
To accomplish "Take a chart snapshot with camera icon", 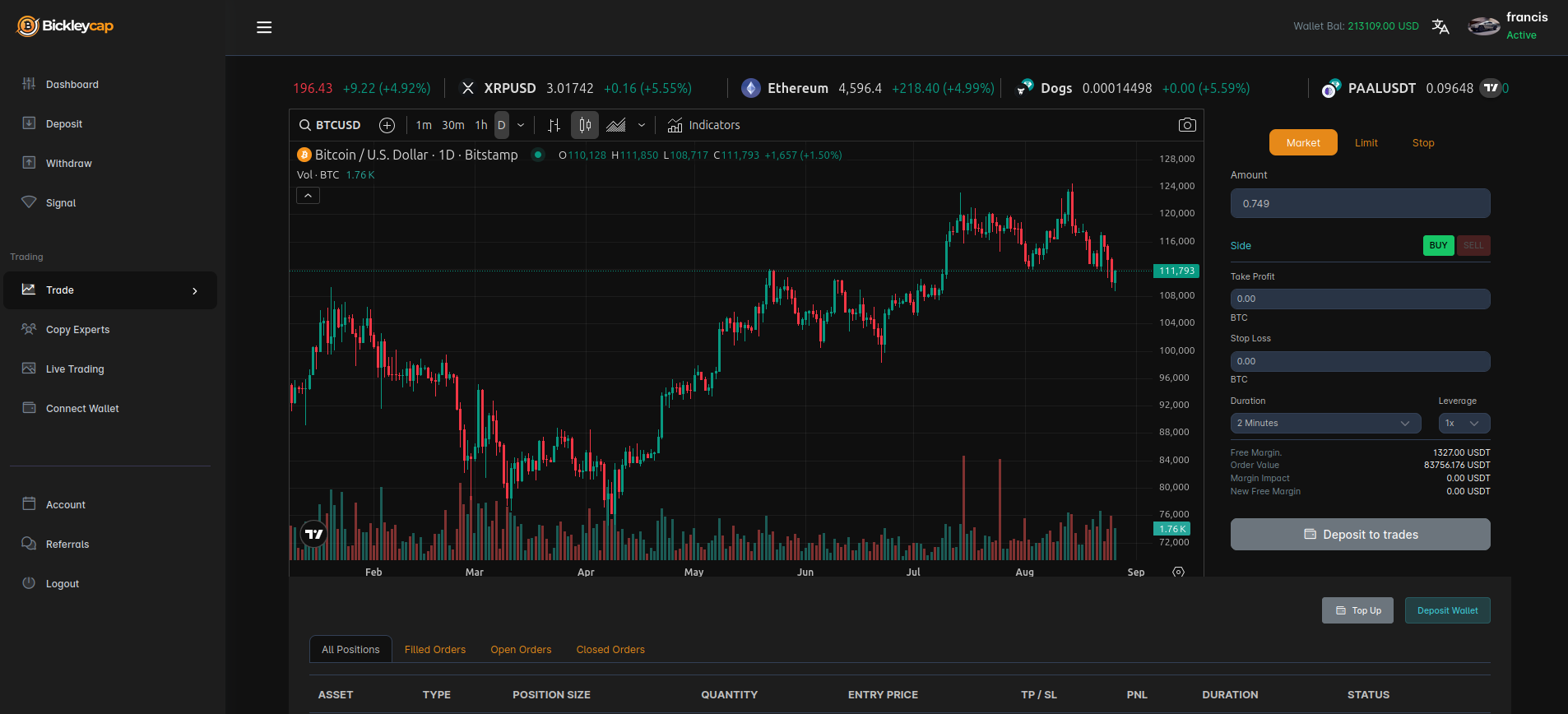I will click(x=1186, y=125).
